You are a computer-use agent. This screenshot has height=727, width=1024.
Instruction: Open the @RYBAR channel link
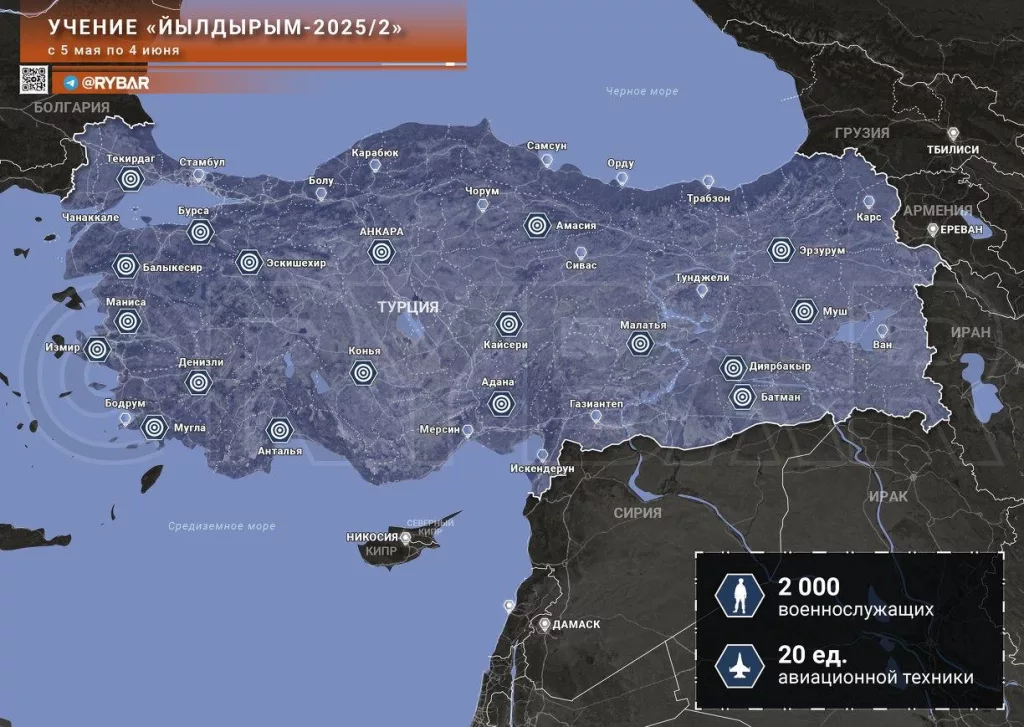click(116, 83)
